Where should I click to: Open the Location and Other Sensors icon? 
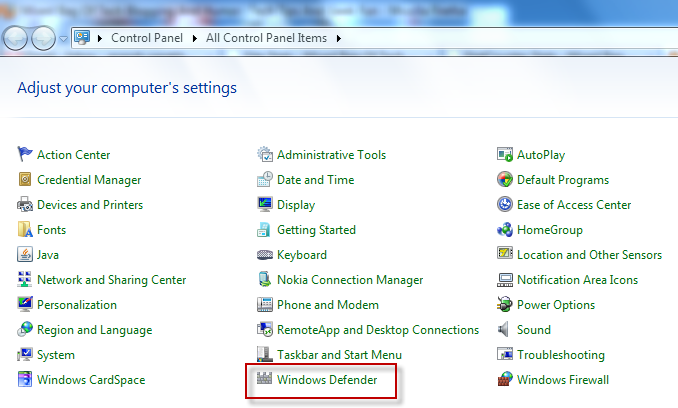[505, 254]
